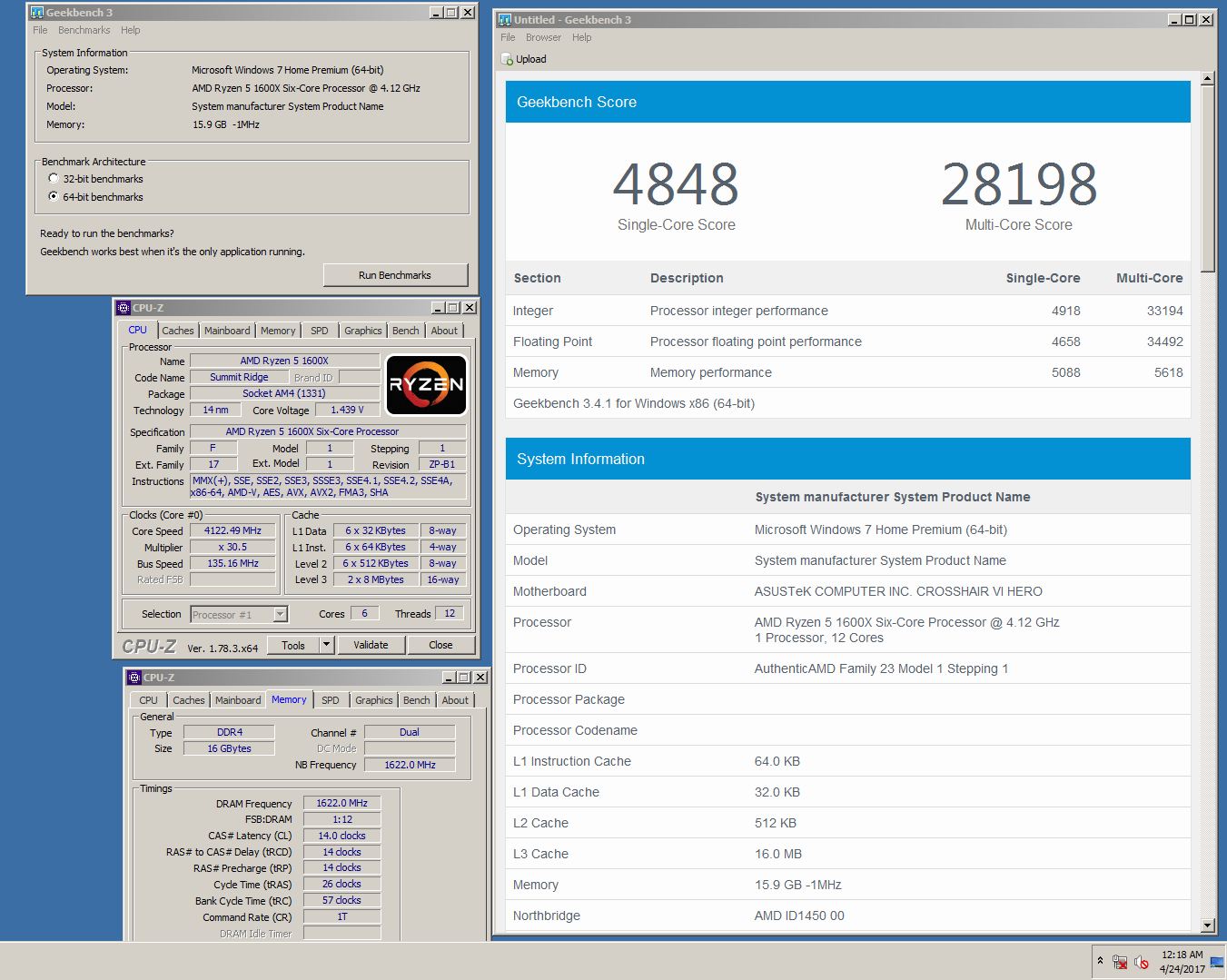Image resolution: width=1227 pixels, height=980 pixels.
Task: Click the Upload icon in results window
Action: [x=507, y=59]
